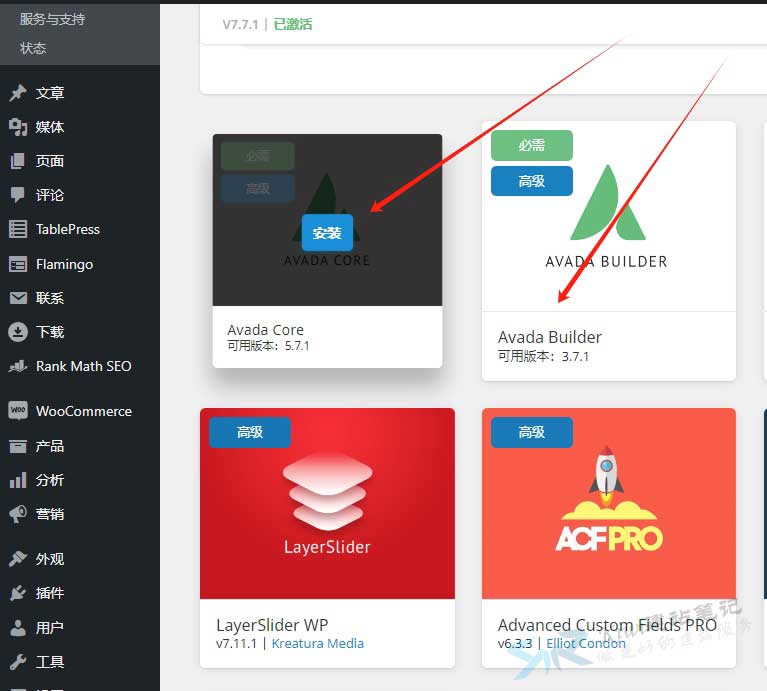Viewport: 767px width, 691px height.
Task: Click the bar chart icon next to 分析
Action: (18, 480)
